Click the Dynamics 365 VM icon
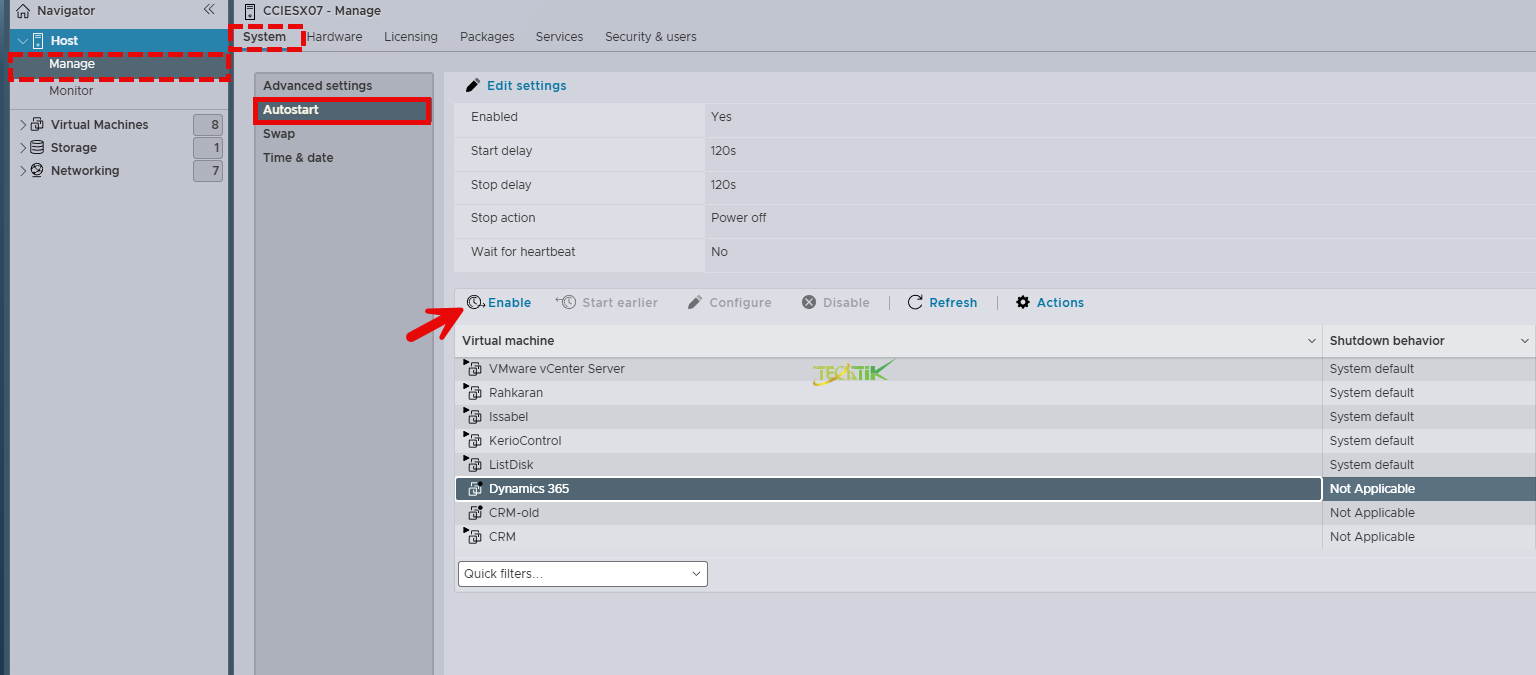 pos(475,488)
